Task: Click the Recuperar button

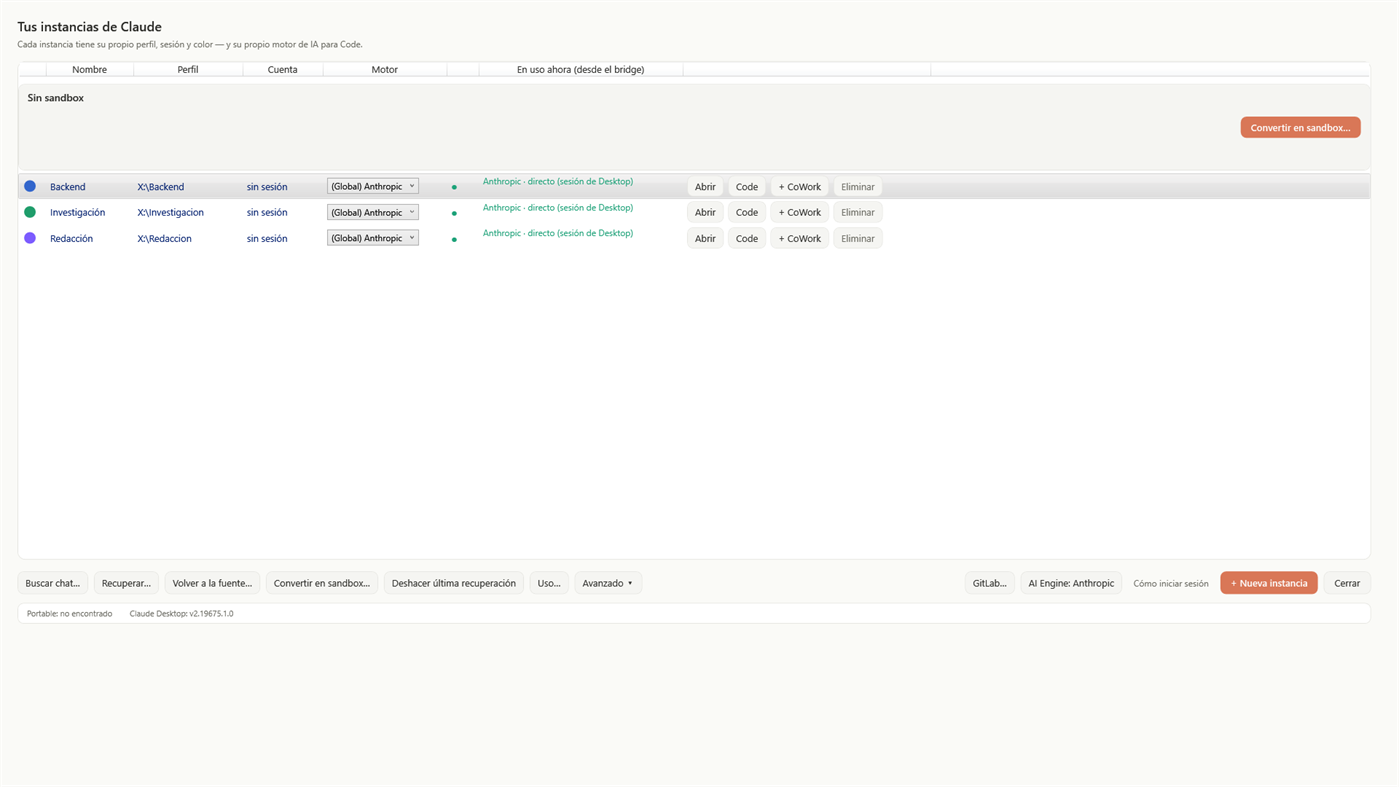Action: point(126,583)
